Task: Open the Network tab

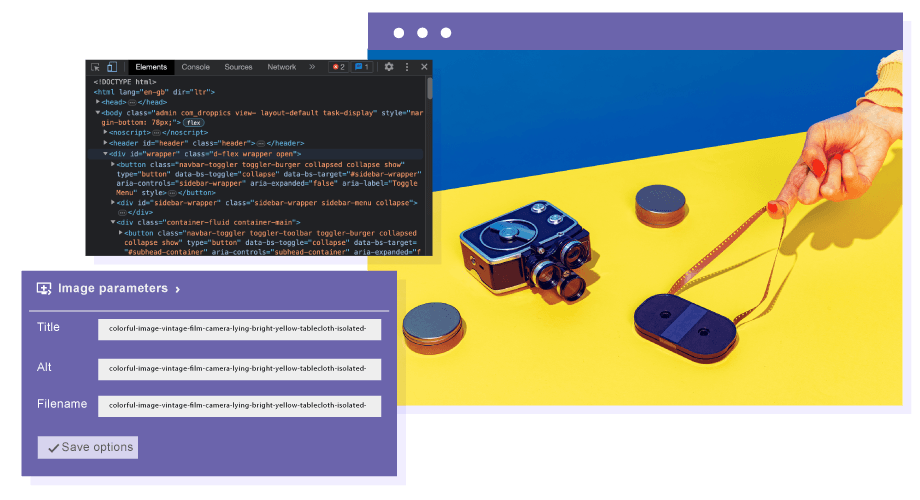Action: (x=281, y=67)
